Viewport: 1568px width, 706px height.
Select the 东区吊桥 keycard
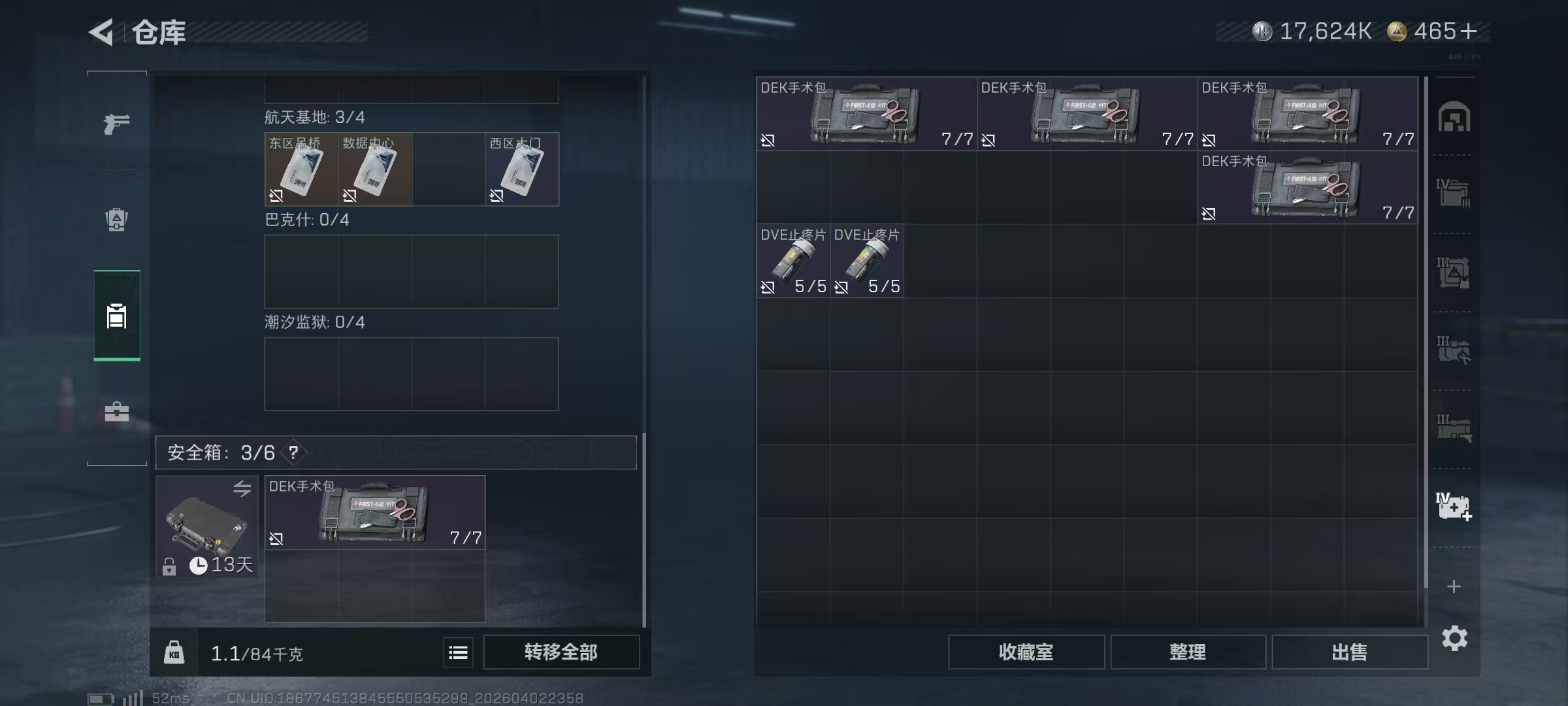click(x=302, y=169)
